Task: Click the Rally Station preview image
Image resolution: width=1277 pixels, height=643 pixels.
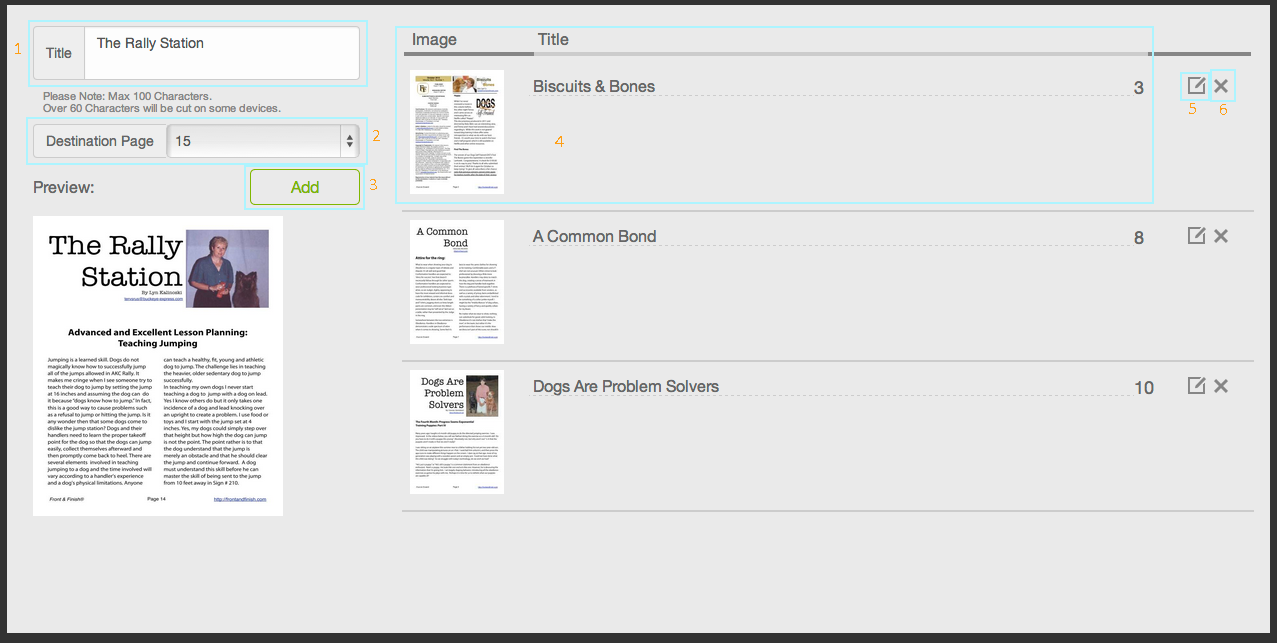Action: [158, 366]
